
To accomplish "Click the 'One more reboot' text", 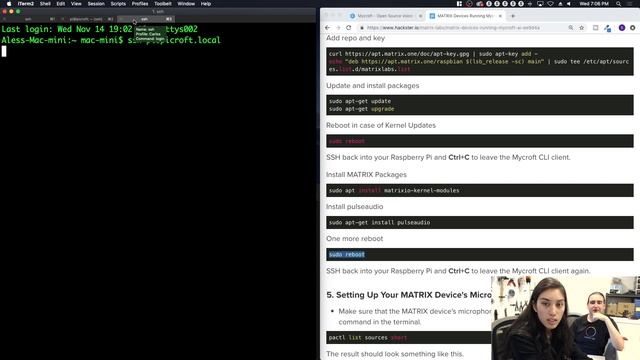I will pyautogui.click(x=354, y=239).
